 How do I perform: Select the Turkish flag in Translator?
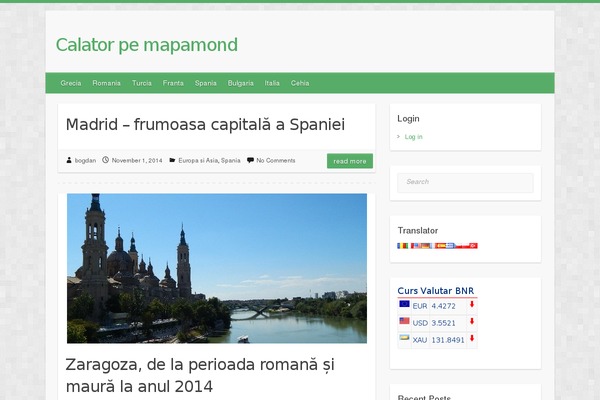point(473,246)
